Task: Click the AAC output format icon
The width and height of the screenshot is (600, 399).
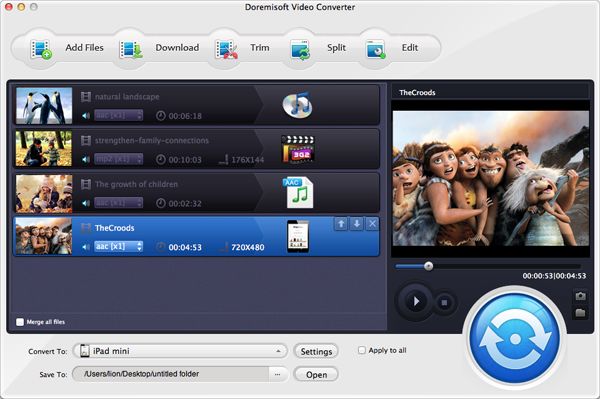Action: click(x=298, y=192)
